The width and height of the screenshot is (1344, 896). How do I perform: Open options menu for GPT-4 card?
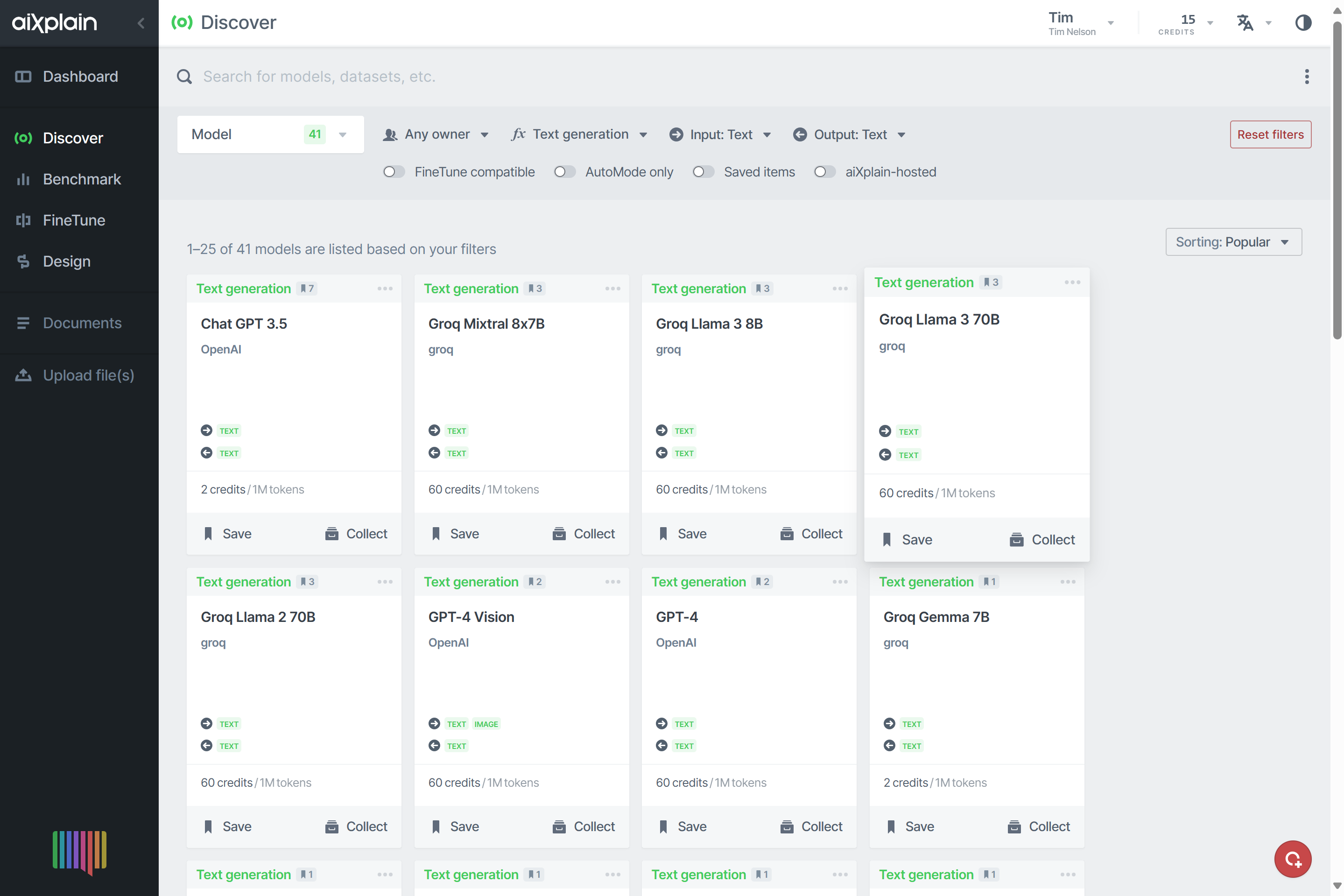point(840,582)
